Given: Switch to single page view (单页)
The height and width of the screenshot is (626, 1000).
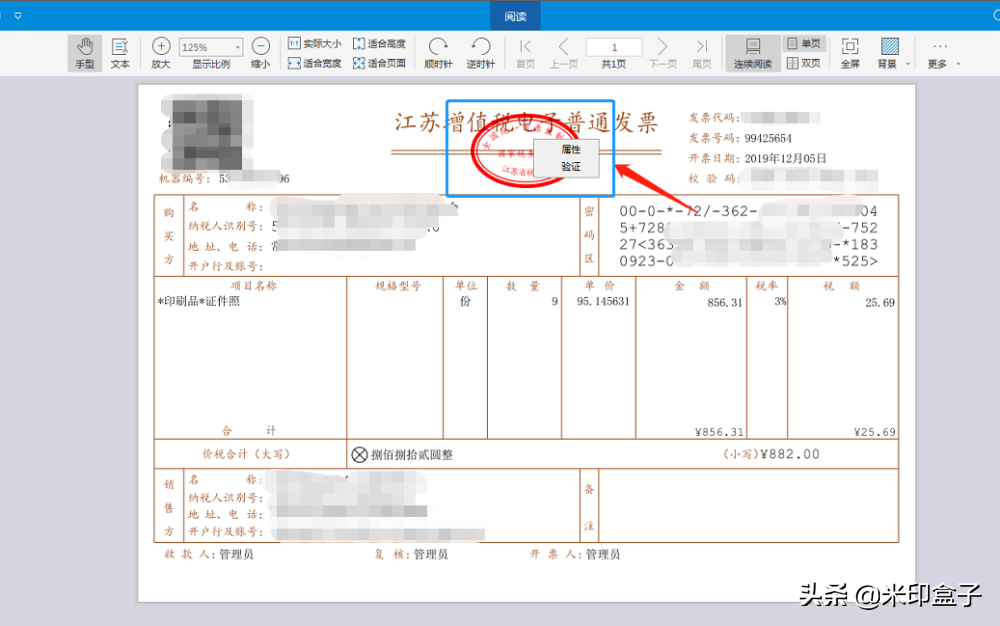Looking at the screenshot, I should 804,43.
